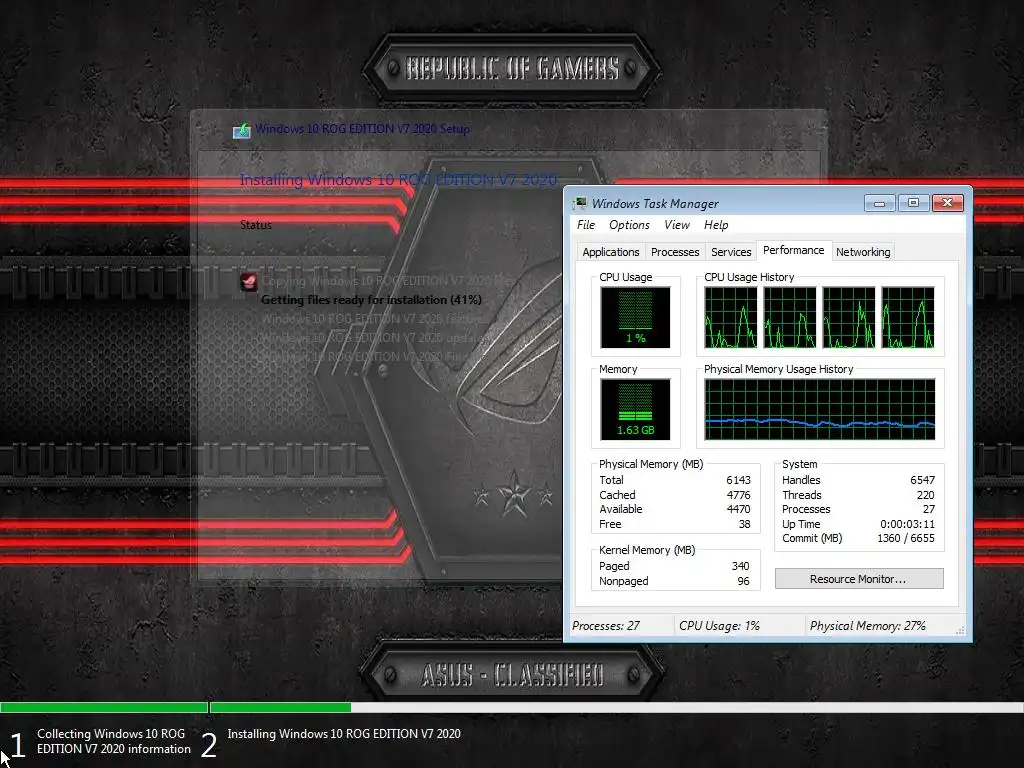This screenshot has width=1024, height=768.
Task: Click the Status label in the setup window
Action: click(255, 225)
